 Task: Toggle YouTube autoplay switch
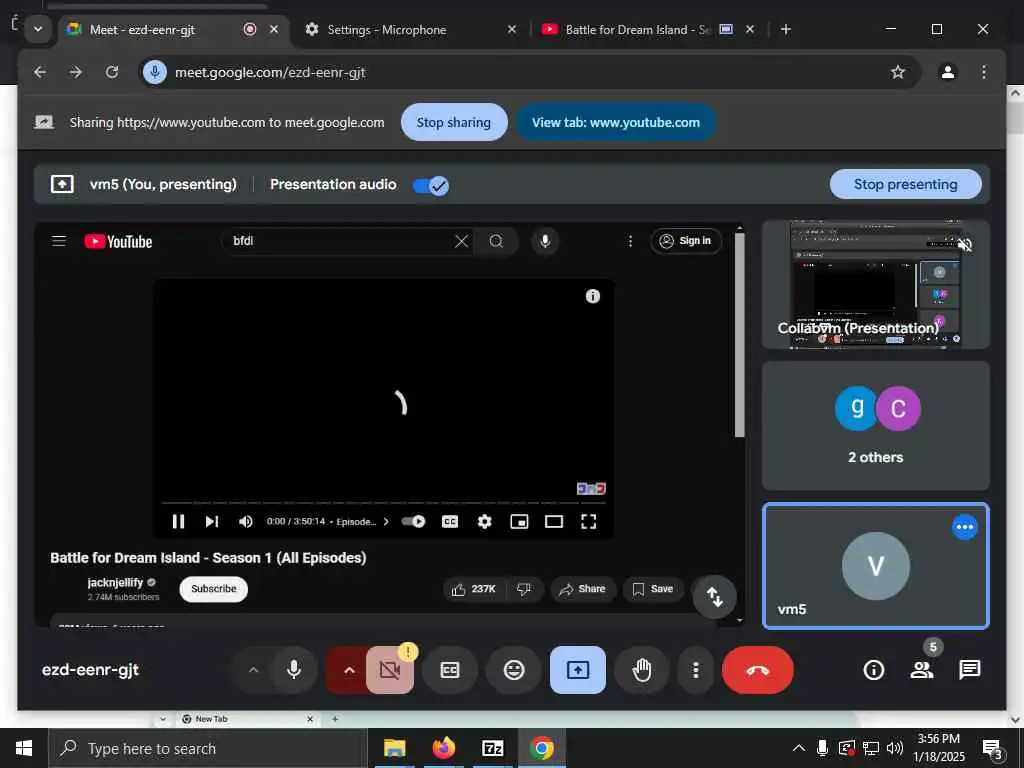[413, 521]
